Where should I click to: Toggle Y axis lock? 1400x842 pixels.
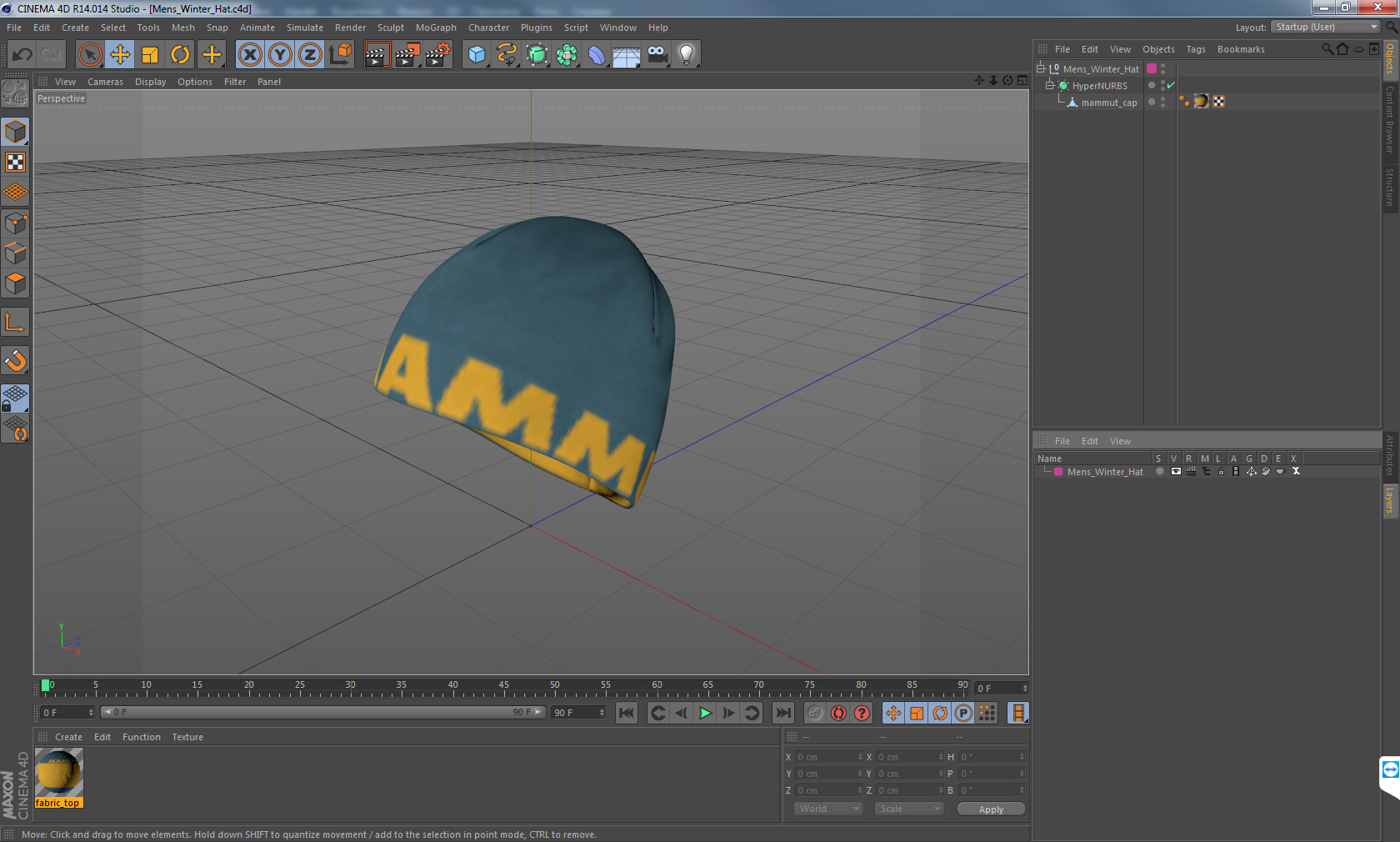pyautogui.click(x=280, y=55)
